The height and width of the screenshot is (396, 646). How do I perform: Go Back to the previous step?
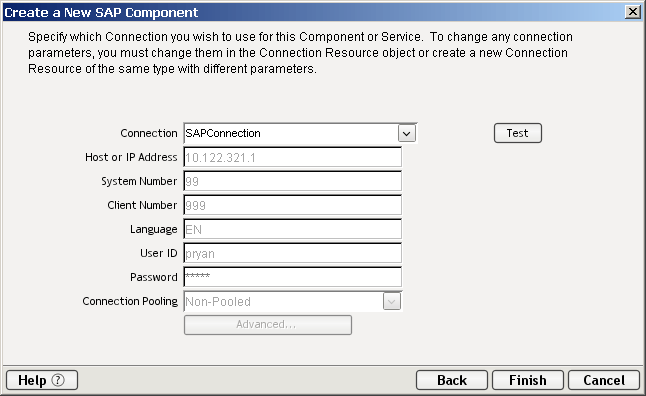pyautogui.click(x=452, y=380)
